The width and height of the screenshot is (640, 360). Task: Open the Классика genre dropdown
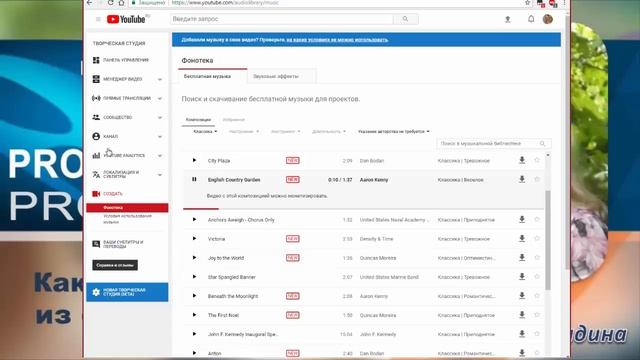coord(205,131)
